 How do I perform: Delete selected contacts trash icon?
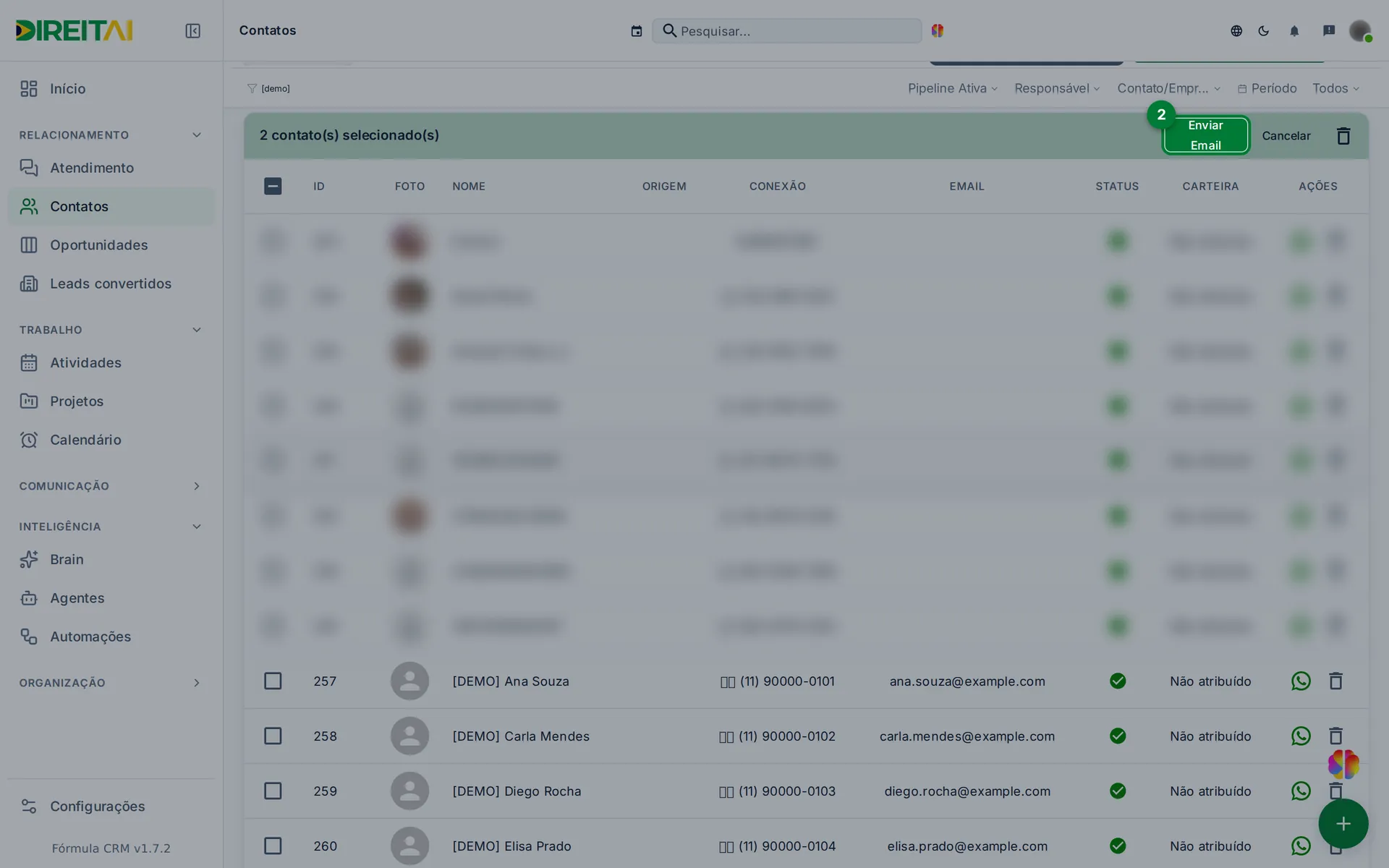[1343, 136]
